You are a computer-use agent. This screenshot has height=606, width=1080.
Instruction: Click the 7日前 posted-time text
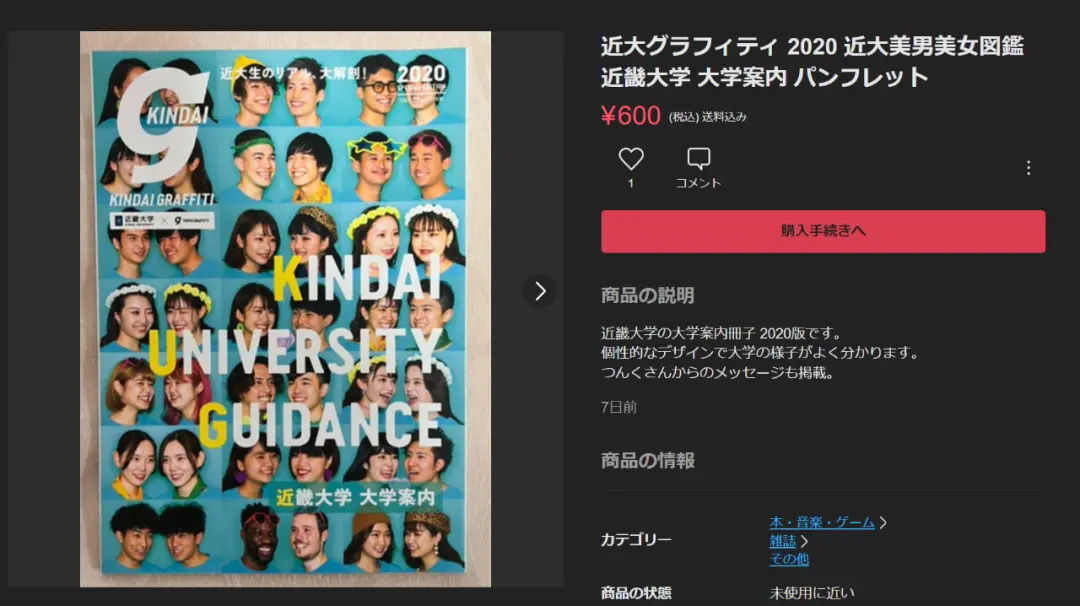tap(619, 407)
